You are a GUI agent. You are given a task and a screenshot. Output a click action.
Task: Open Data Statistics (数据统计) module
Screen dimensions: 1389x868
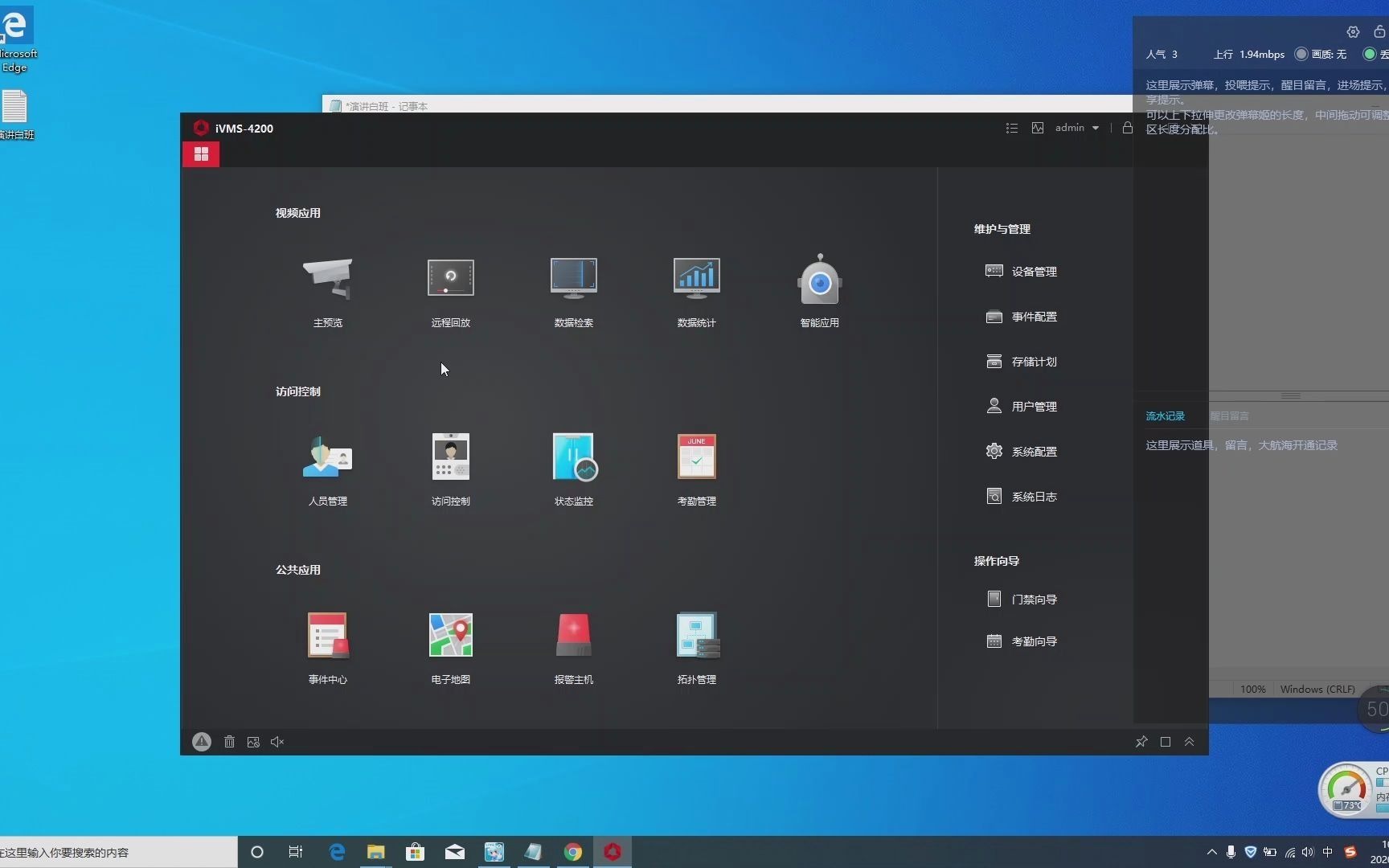(696, 279)
